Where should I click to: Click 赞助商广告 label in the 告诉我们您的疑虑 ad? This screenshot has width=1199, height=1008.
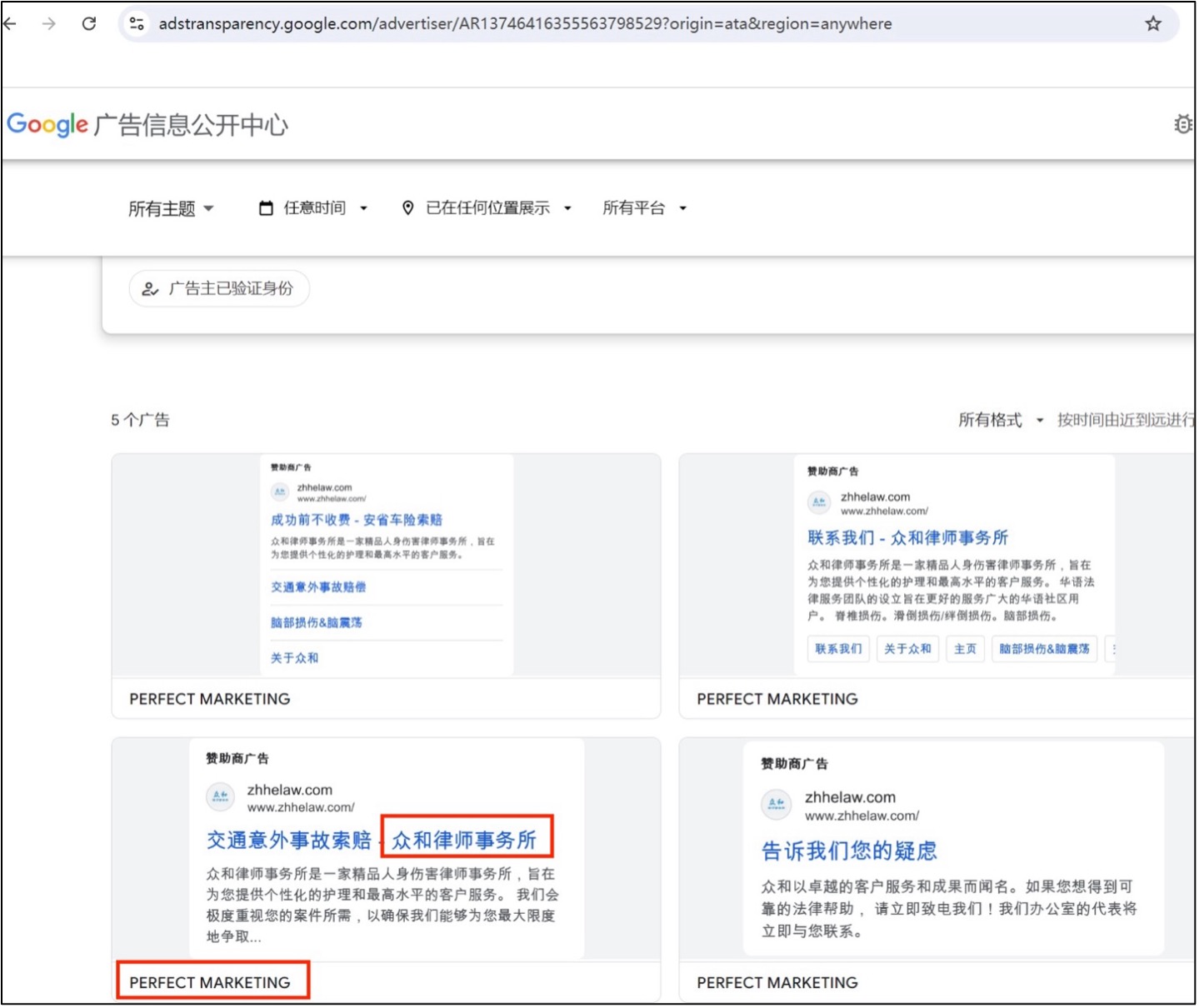(794, 764)
